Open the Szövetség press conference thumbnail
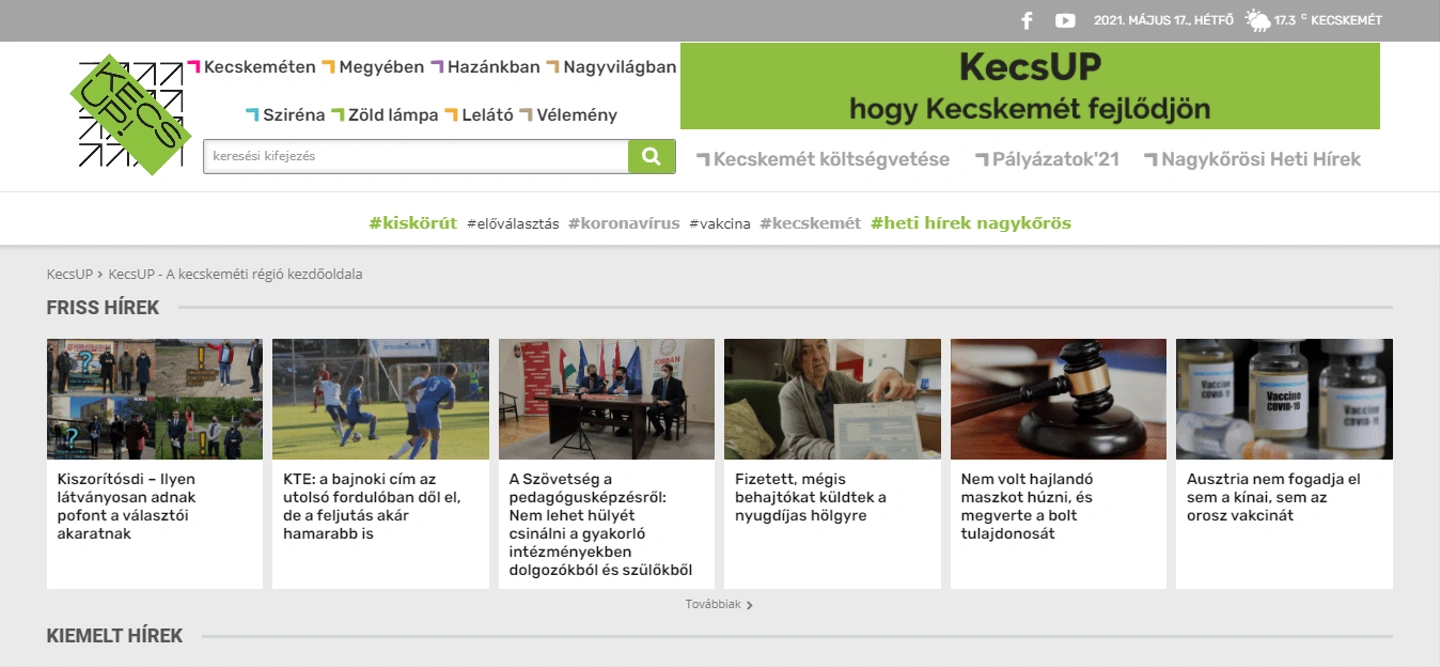Image resolution: width=1440 pixels, height=667 pixels. (607, 399)
